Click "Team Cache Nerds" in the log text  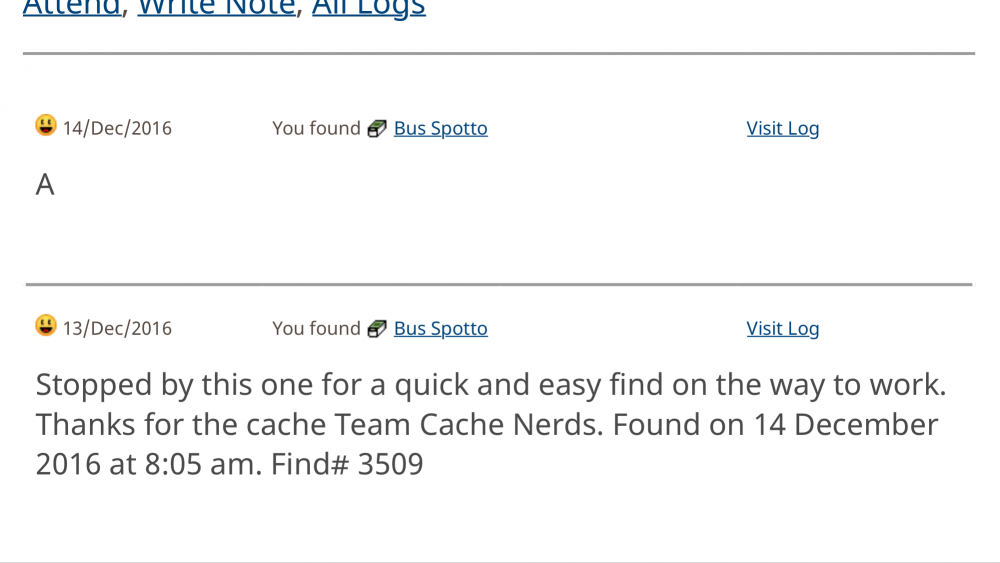tap(469, 425)
